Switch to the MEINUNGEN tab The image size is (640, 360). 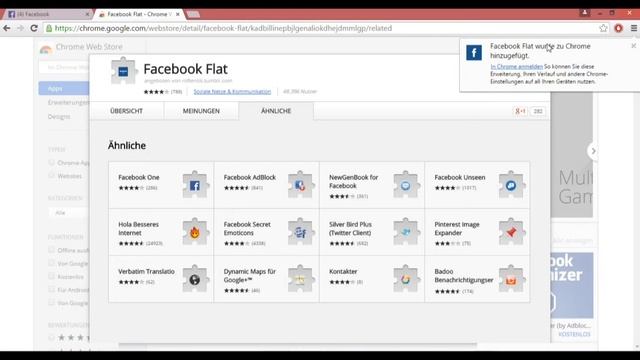pyautogui.click(x=201, y=111)
